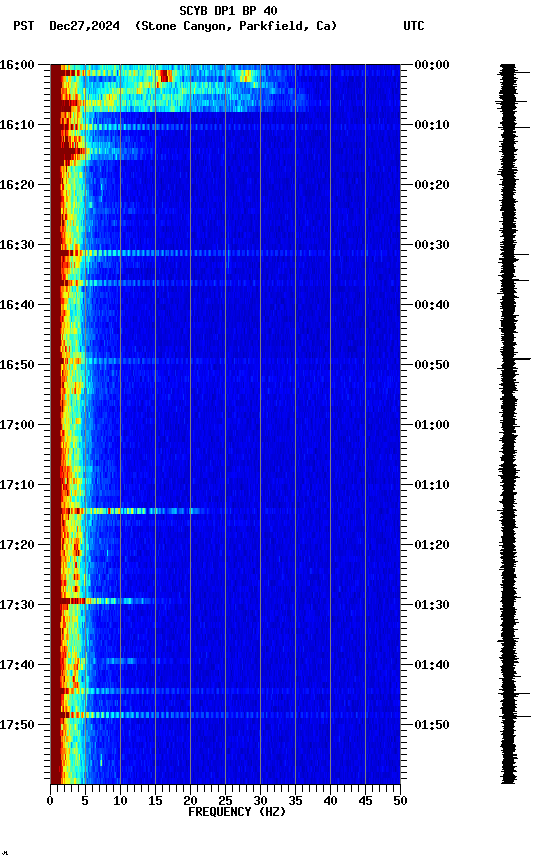Image resolution: width=552 pixels, height=864 pixels.
Task: Click the UTC time label 00:50
Action: [x=432, y=365]
